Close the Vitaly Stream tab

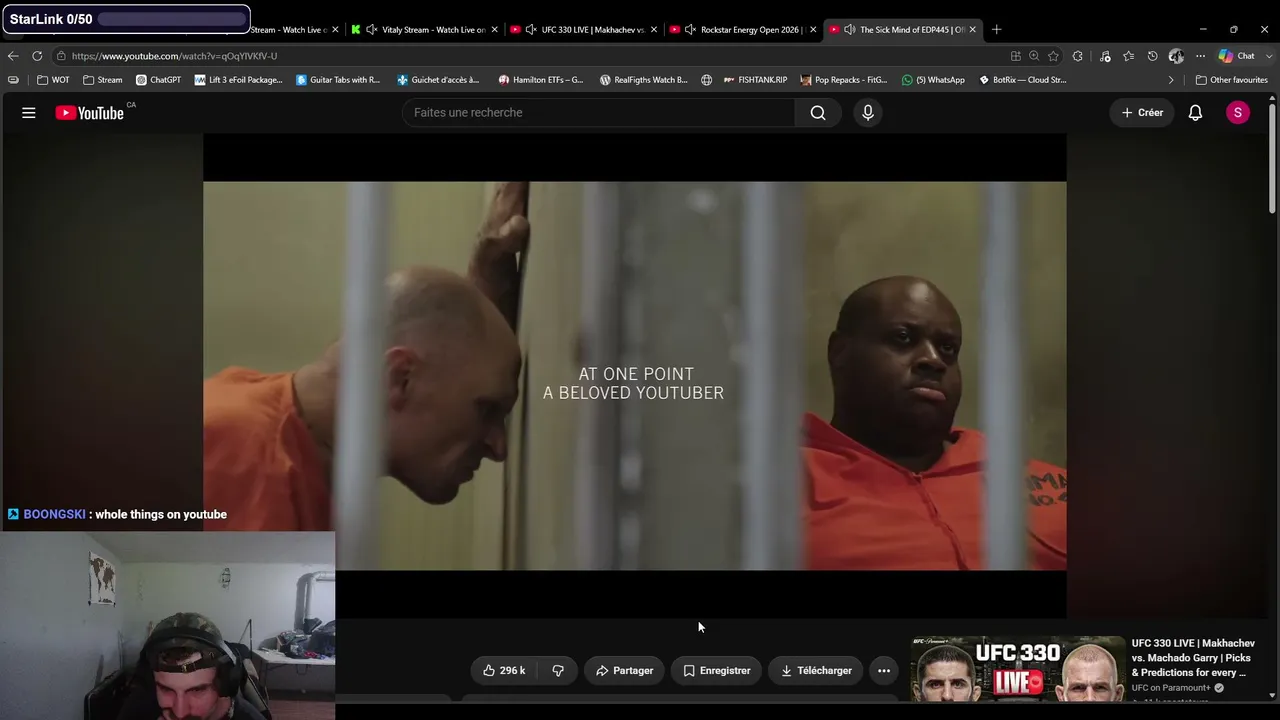click(x=494, y=30)
